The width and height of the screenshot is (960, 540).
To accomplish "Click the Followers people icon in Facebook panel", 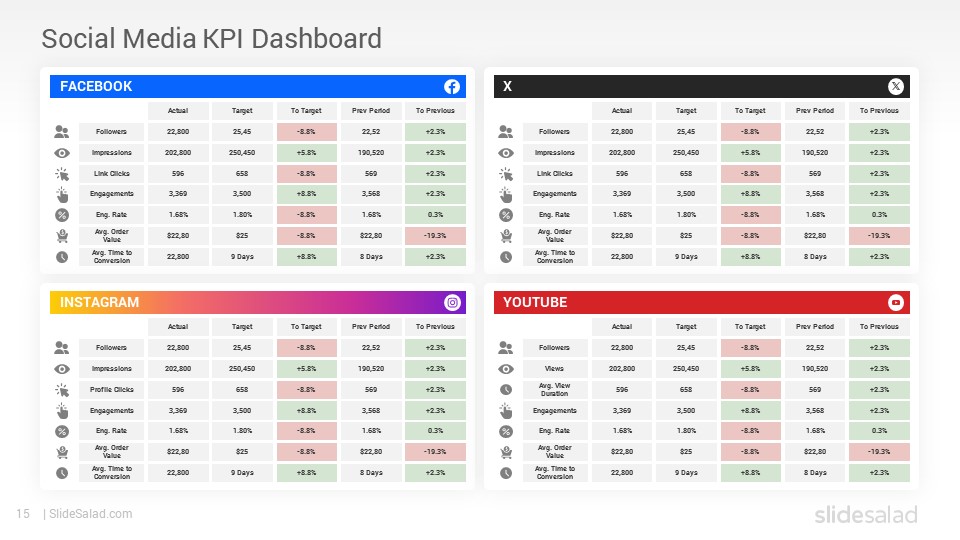I will pyautogui.click(x=62, y=132).
